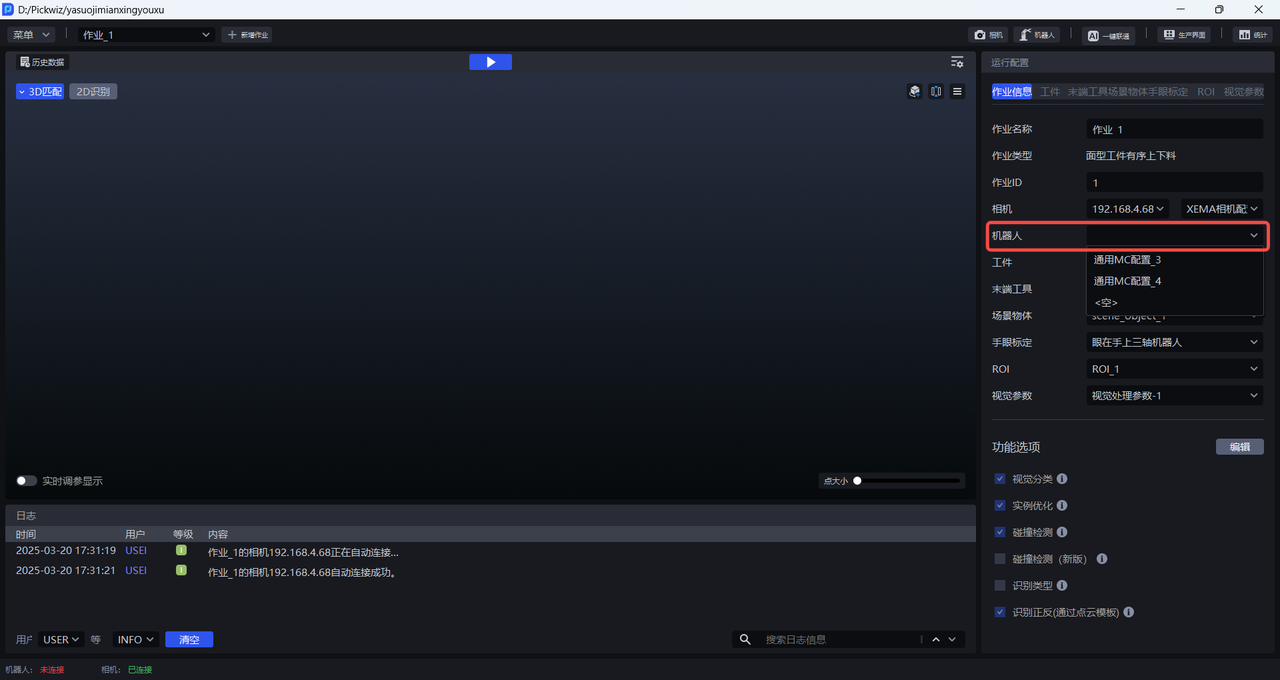Check the 识别类型 checkbox

(x=1000, y=585)
